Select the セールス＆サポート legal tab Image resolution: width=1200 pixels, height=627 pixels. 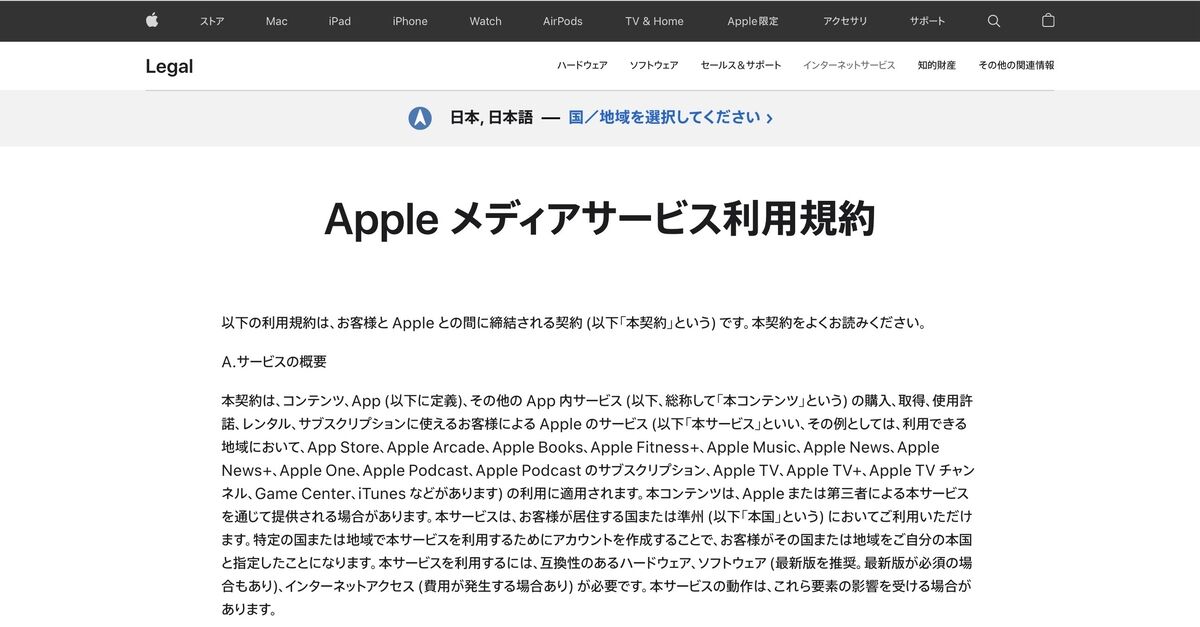(x=741, y=65)
